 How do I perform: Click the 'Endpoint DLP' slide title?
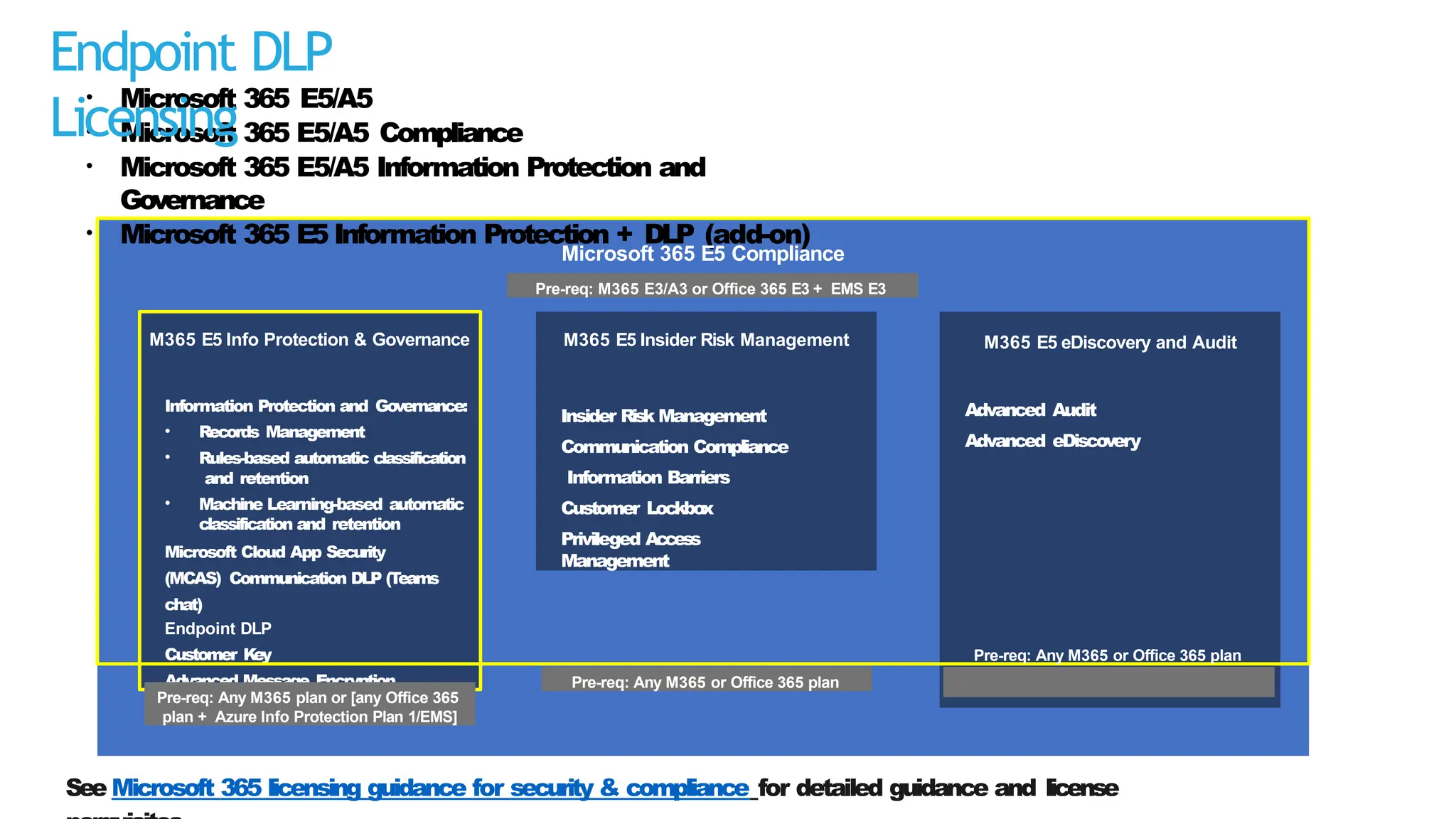pyautogui.click(x=191, y=52)
